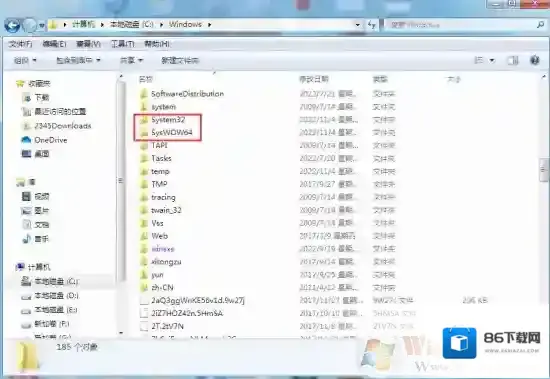This screenshot has height=379, width=550.
Task: Select 桌面 in navigation pane
Action: coord(42,154)
